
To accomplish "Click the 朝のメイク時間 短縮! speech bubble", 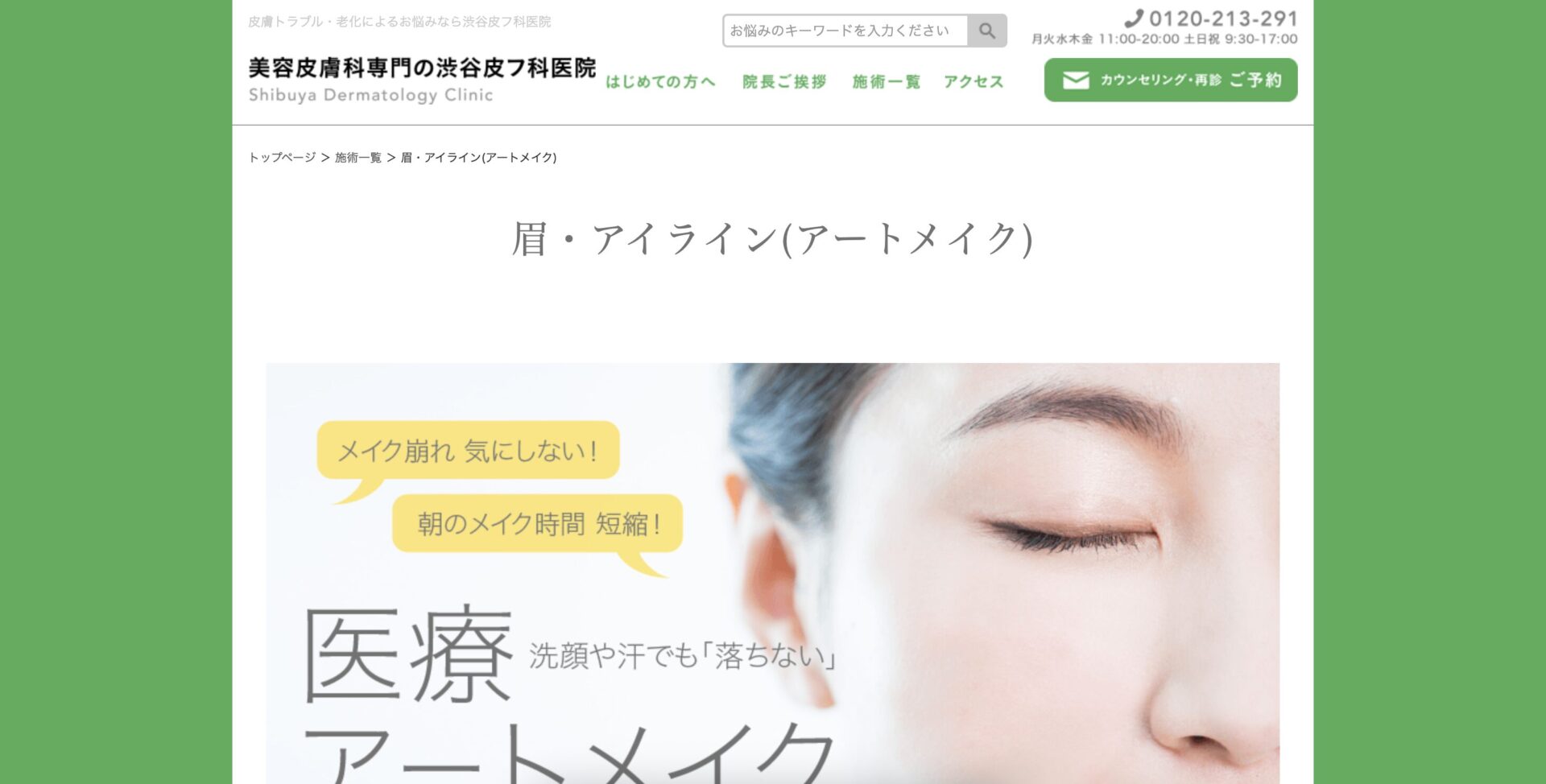I will pos(538,524).
